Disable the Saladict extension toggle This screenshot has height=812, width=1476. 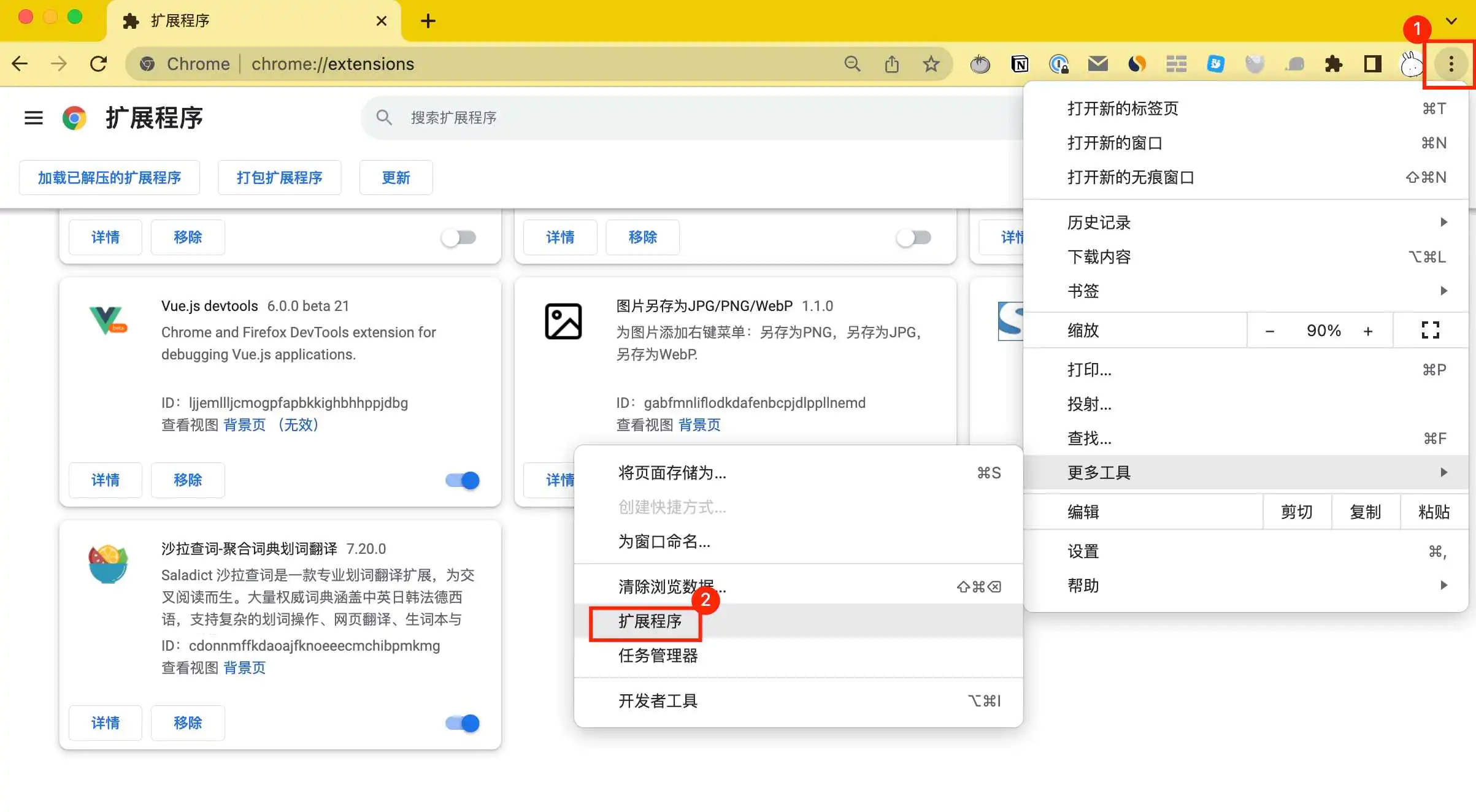463,723
